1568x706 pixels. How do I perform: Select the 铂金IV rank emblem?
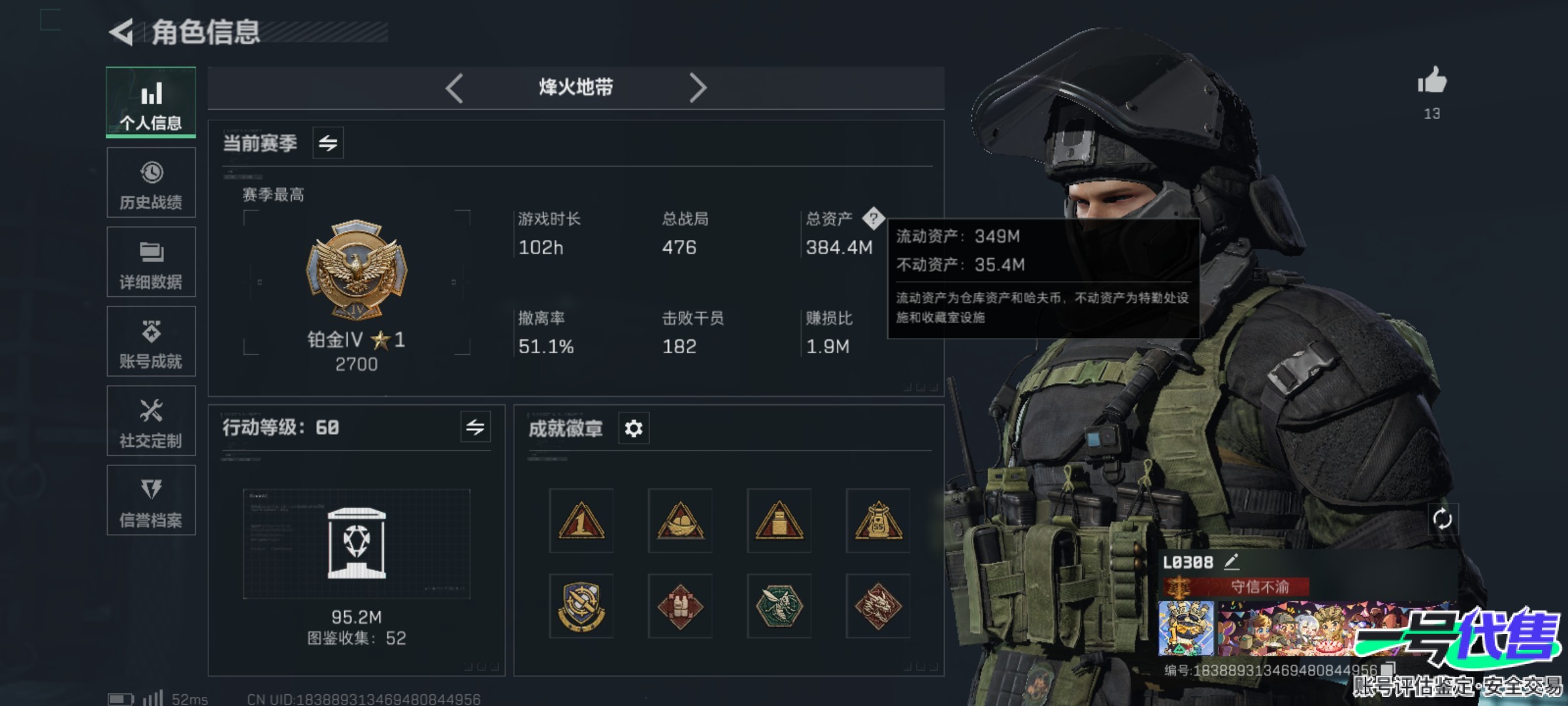click(357, 269)
